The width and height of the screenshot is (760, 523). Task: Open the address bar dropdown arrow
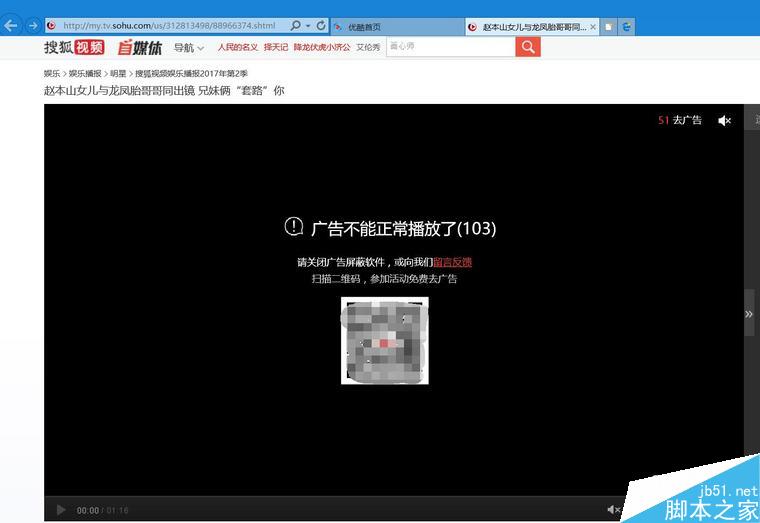pos(308,26)
